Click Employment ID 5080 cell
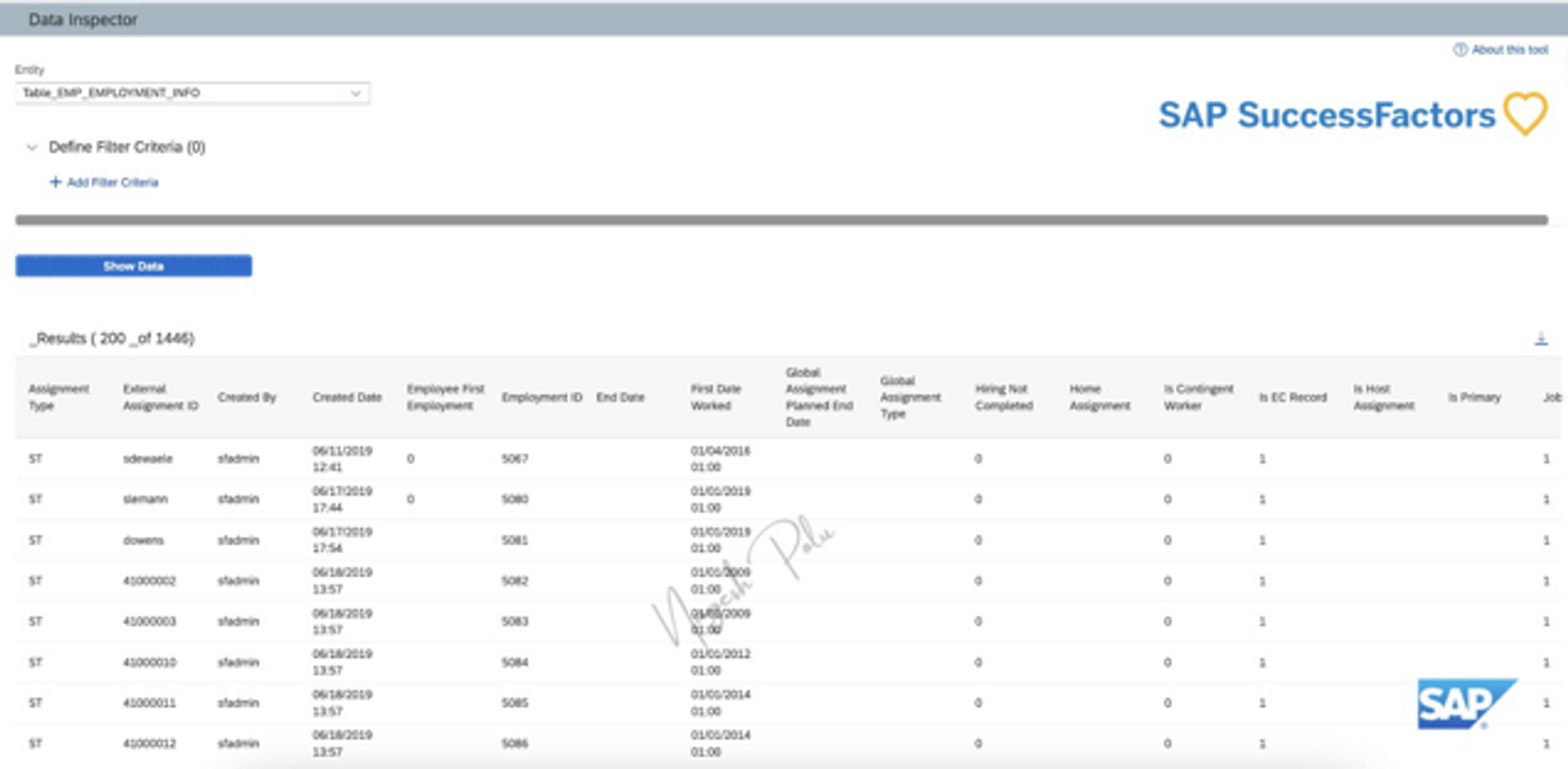Viewport: 1568px width, 769px height. coord(514,499)
